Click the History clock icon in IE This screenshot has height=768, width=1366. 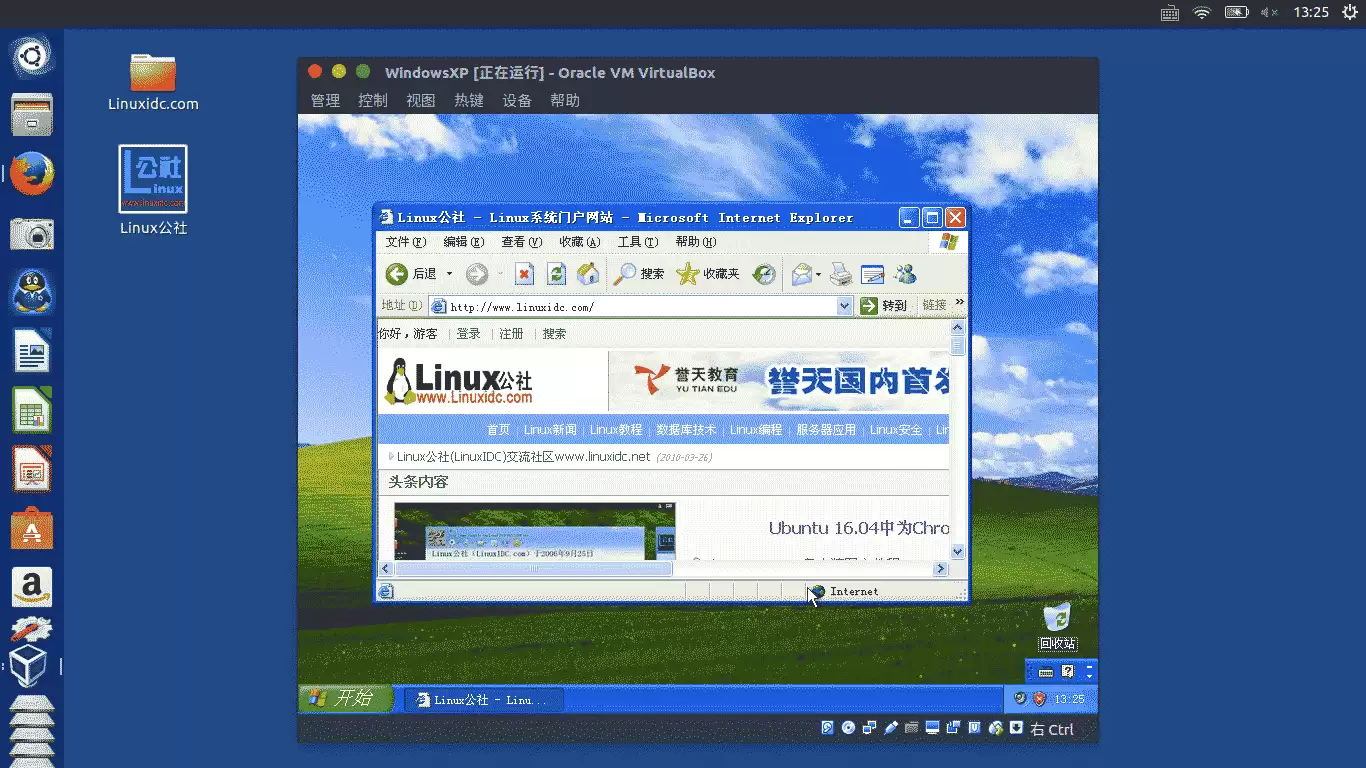tap(765, 274)
